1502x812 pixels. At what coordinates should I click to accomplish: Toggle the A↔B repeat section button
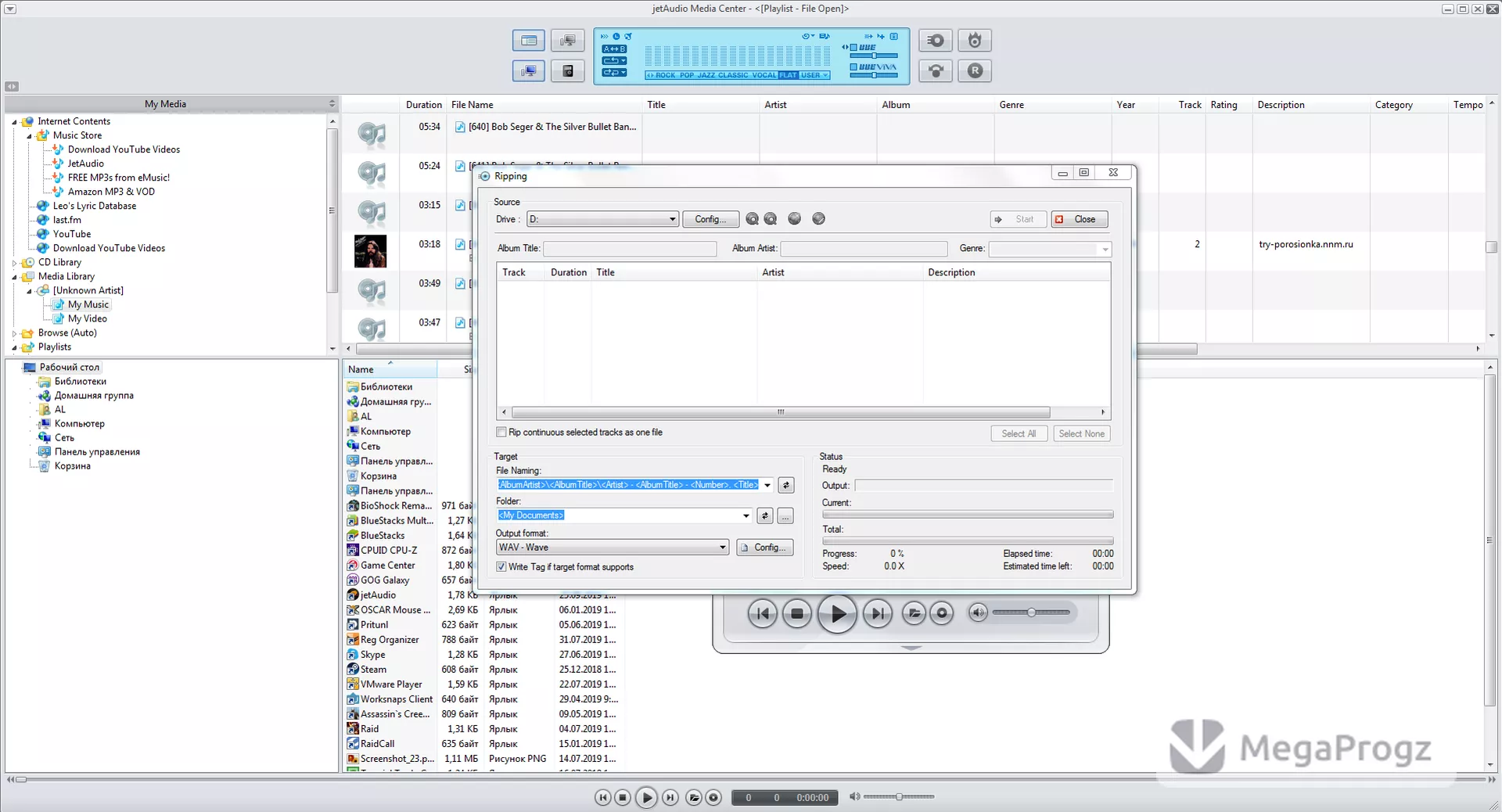[x=614, y=49]
